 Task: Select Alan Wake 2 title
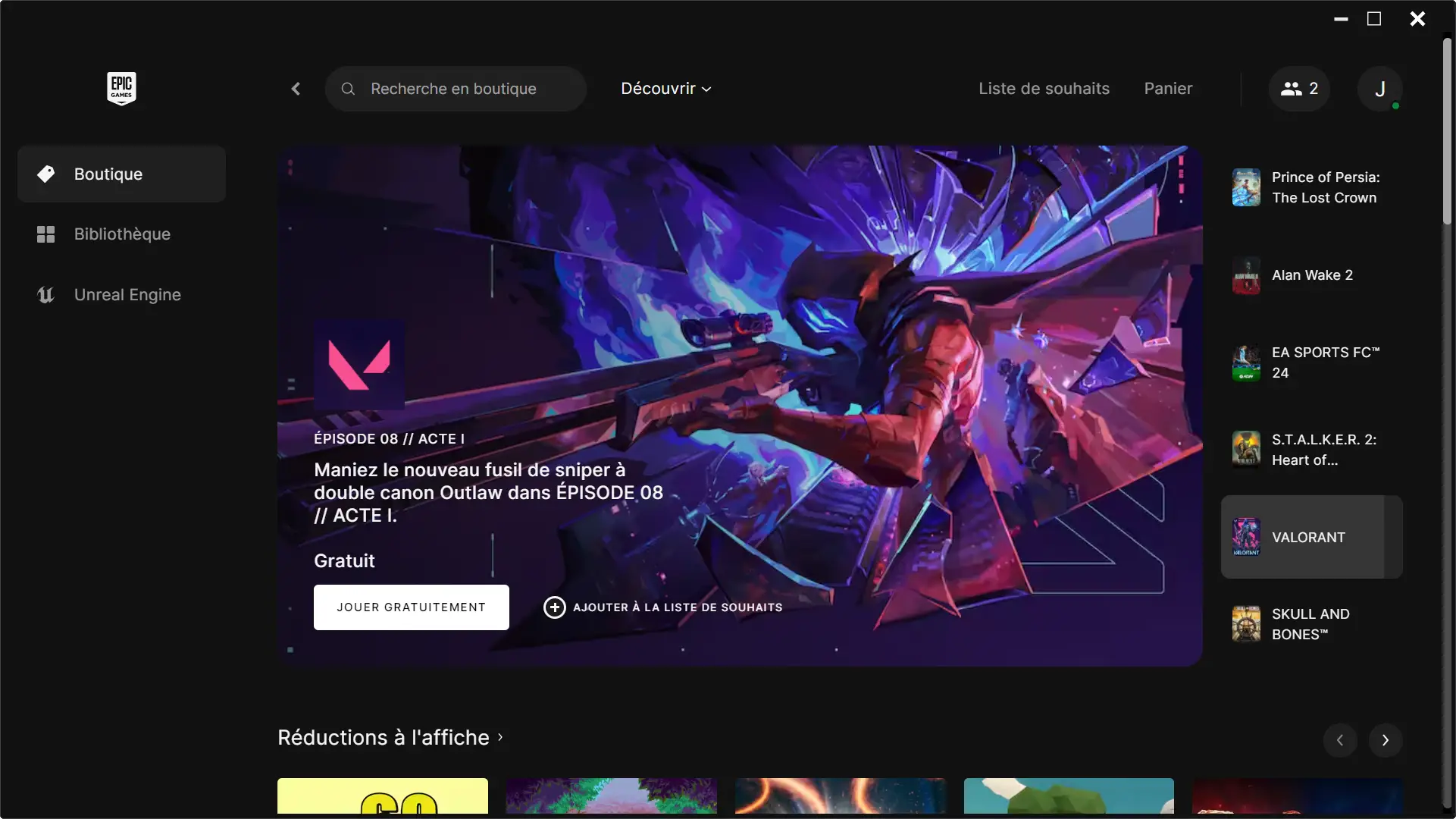point(1311,275)
